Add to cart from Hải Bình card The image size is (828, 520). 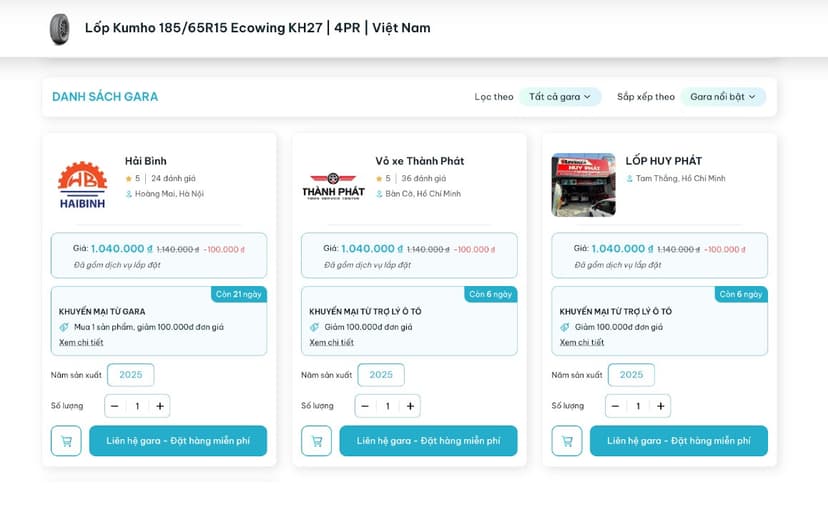66,441
